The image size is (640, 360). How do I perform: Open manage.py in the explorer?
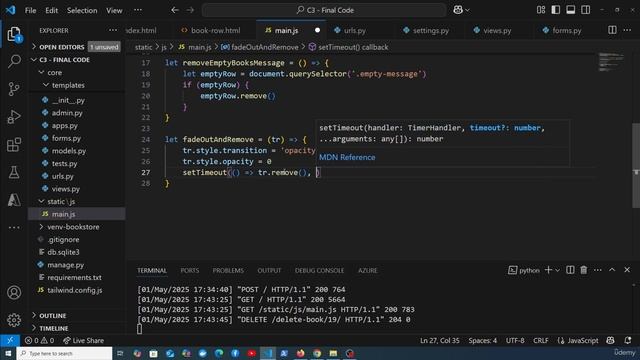tap(65, 264)
